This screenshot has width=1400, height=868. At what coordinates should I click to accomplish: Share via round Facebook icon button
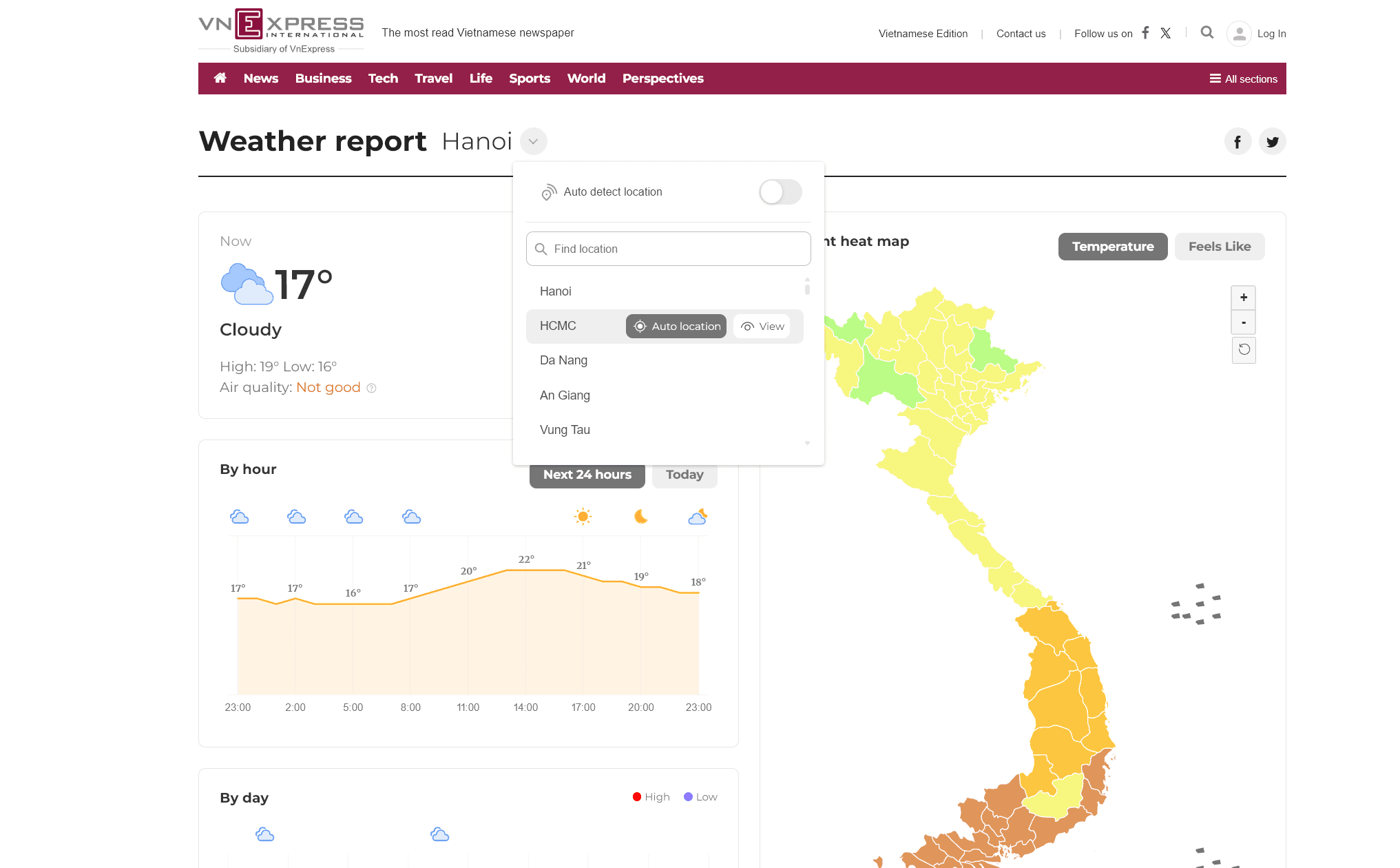point(1237,142)
